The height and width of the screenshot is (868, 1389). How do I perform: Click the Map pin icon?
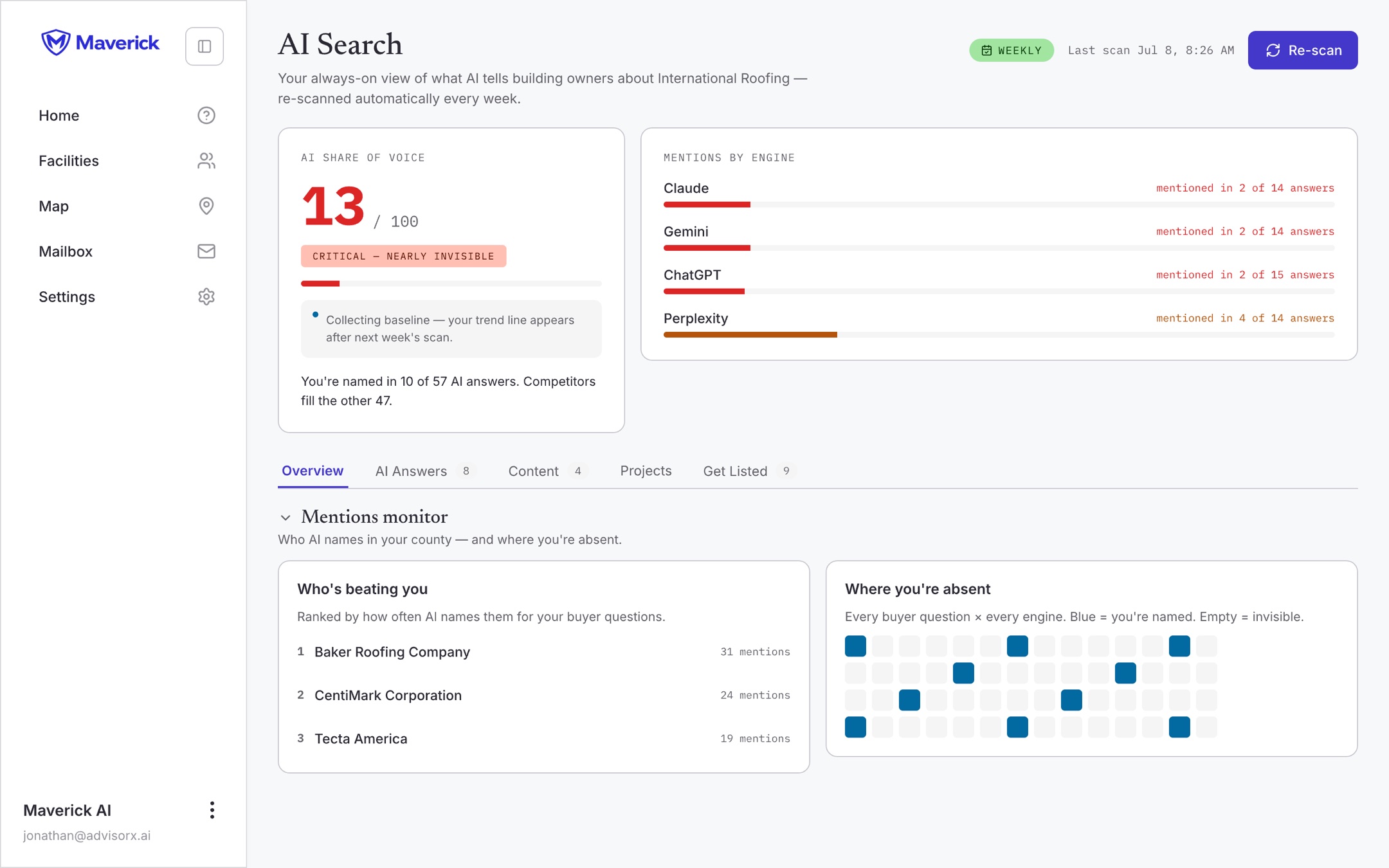tap(206, 206)
